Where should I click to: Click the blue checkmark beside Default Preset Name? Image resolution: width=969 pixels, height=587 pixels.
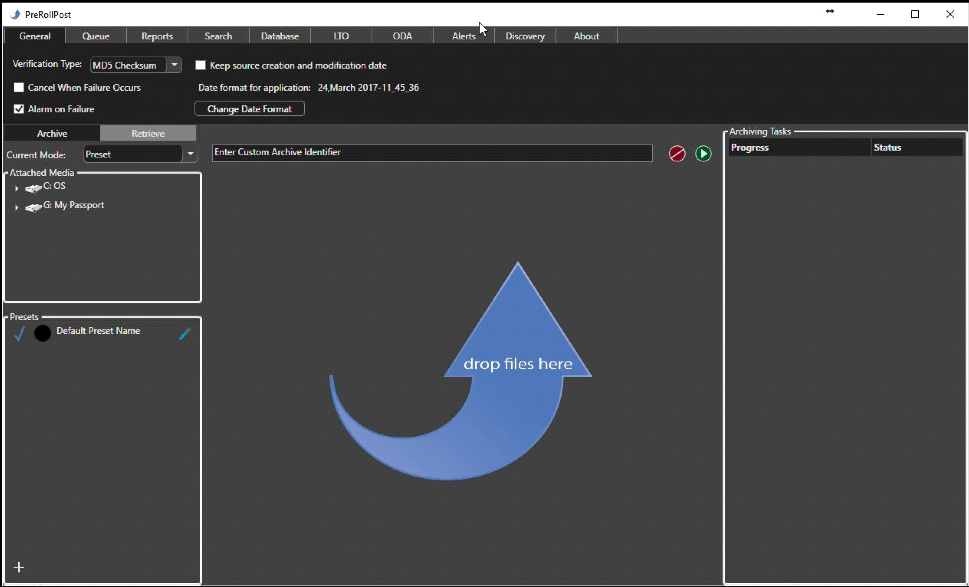coord(20,333)
